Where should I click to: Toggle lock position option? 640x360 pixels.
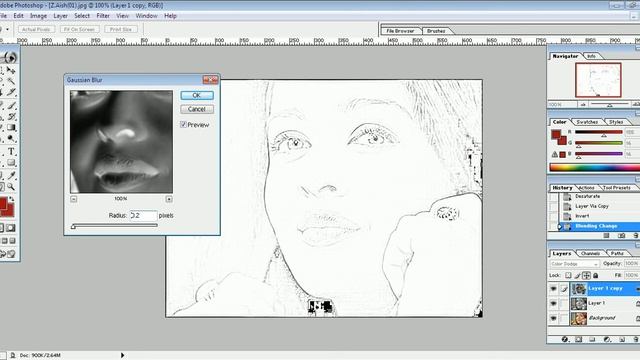[x=587, y=276]
